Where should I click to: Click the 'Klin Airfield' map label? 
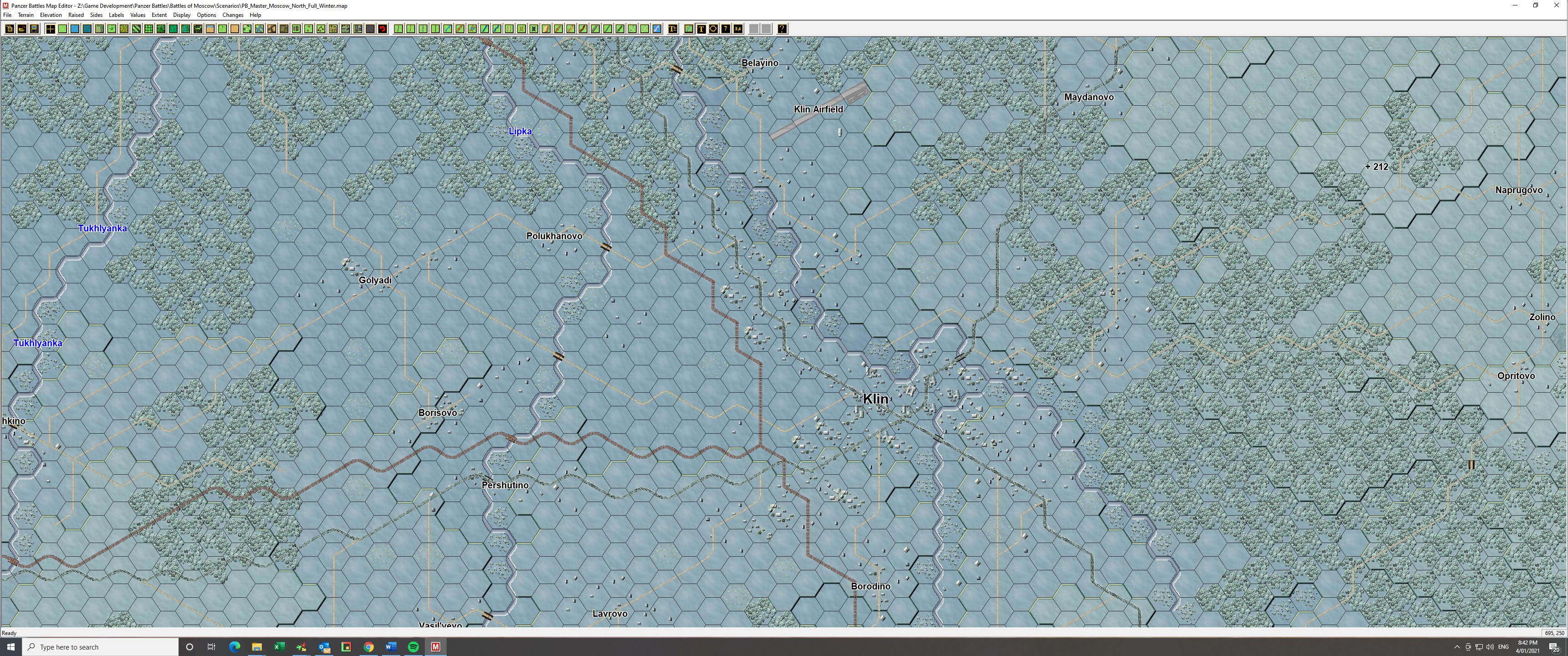pyautogui.click(x=818, y=109)
